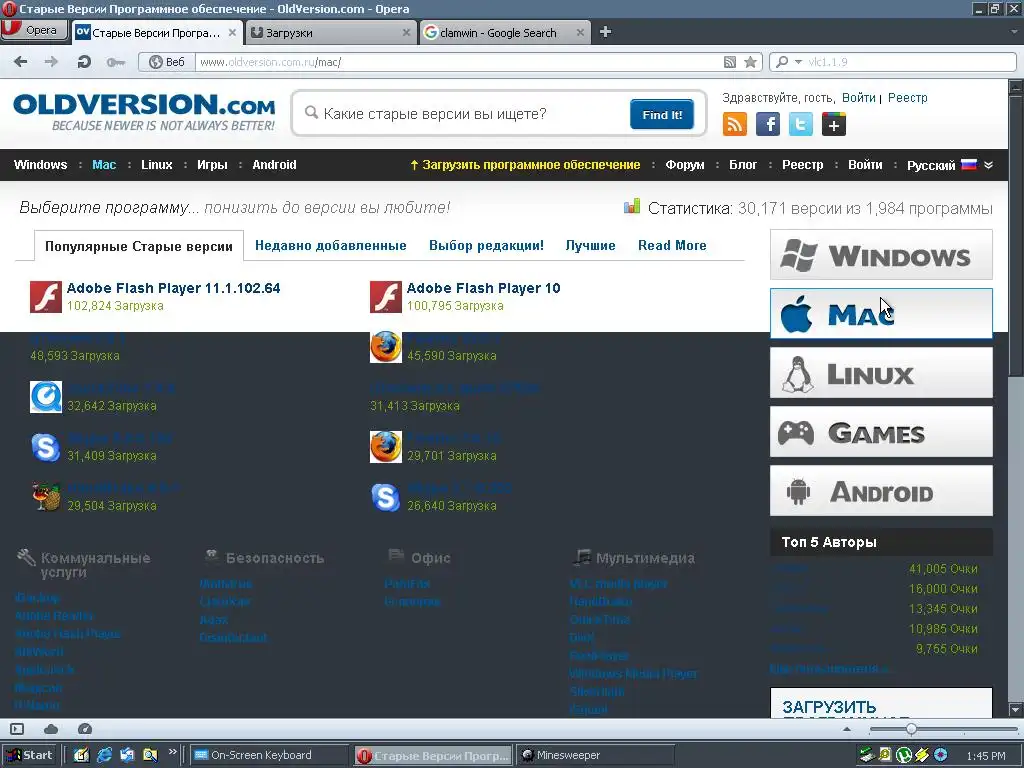Click the Russian flag icon
The image size is (1024, 768).
969,164
